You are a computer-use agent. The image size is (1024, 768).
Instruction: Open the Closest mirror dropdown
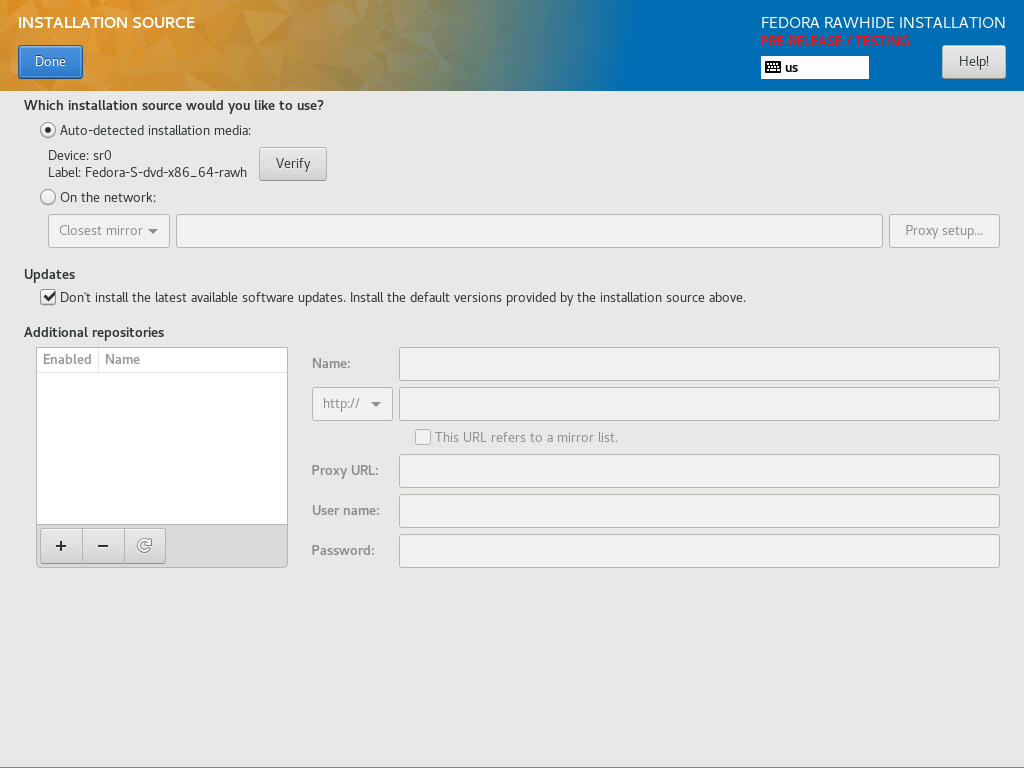109,231
